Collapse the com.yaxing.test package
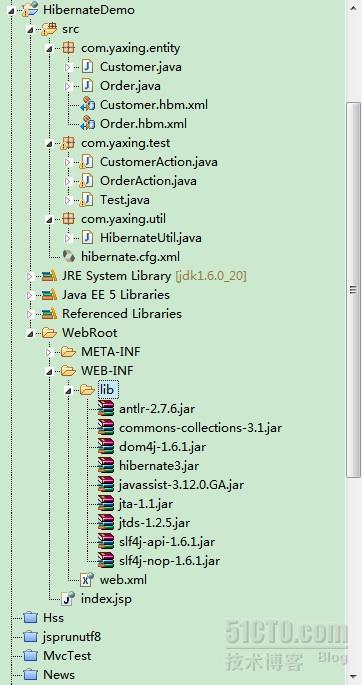Viewport: 362px width, 685px height. (x=49, y=143)
